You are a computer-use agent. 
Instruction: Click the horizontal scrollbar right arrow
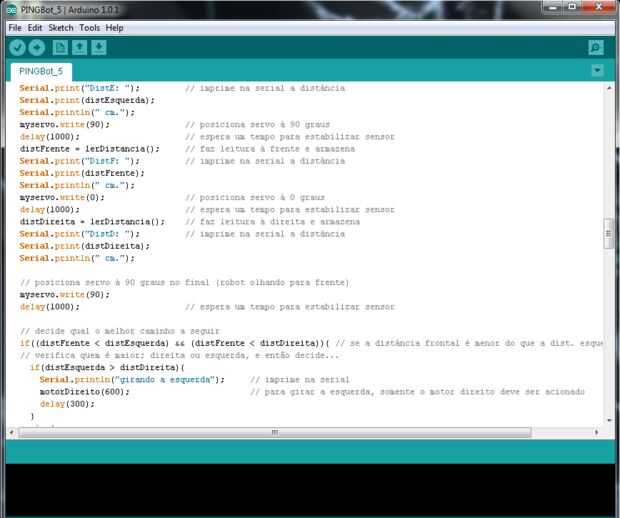[597, 433]
